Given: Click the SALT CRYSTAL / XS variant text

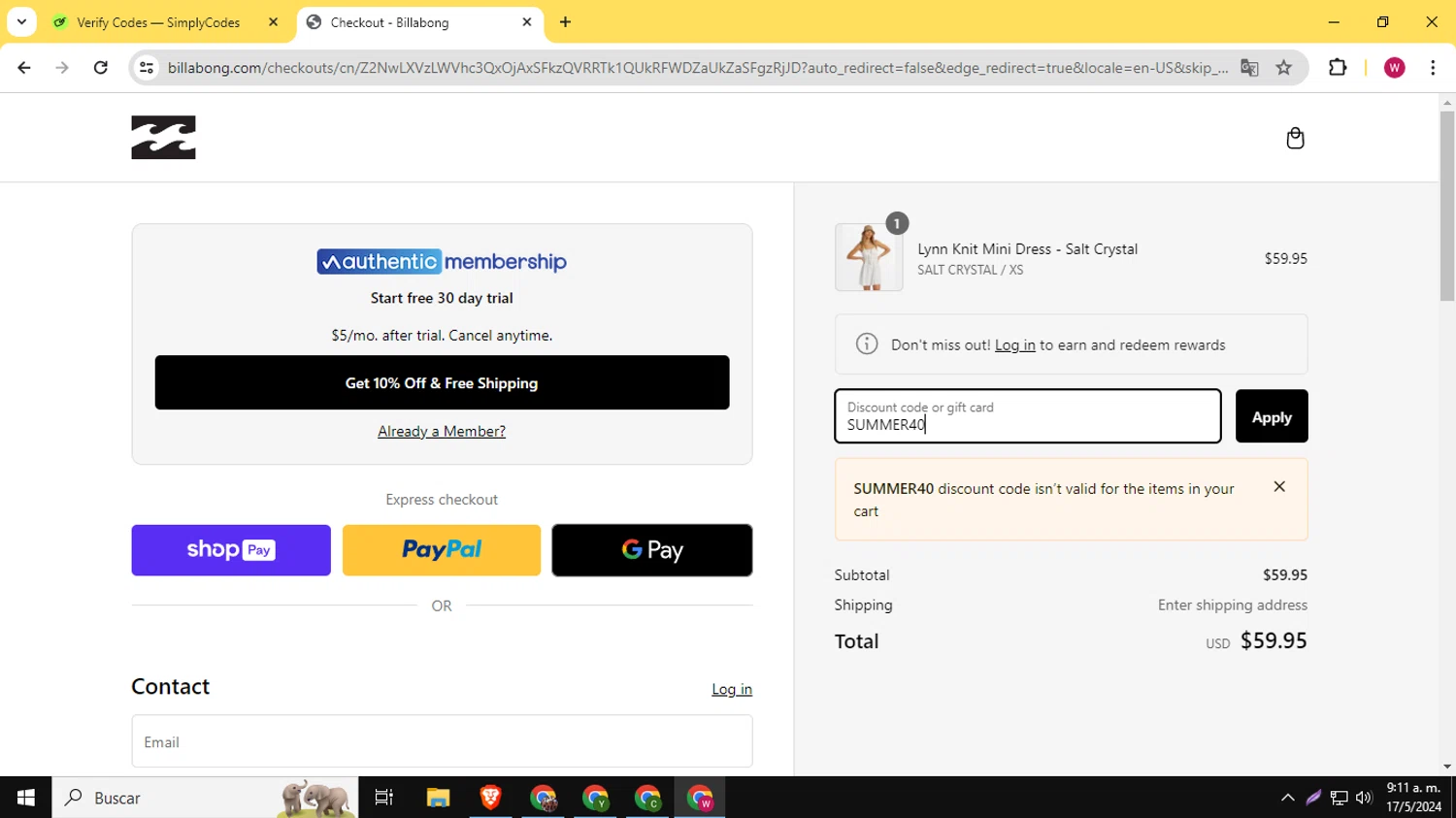Looking at the screenshot, I should [971, 270].
